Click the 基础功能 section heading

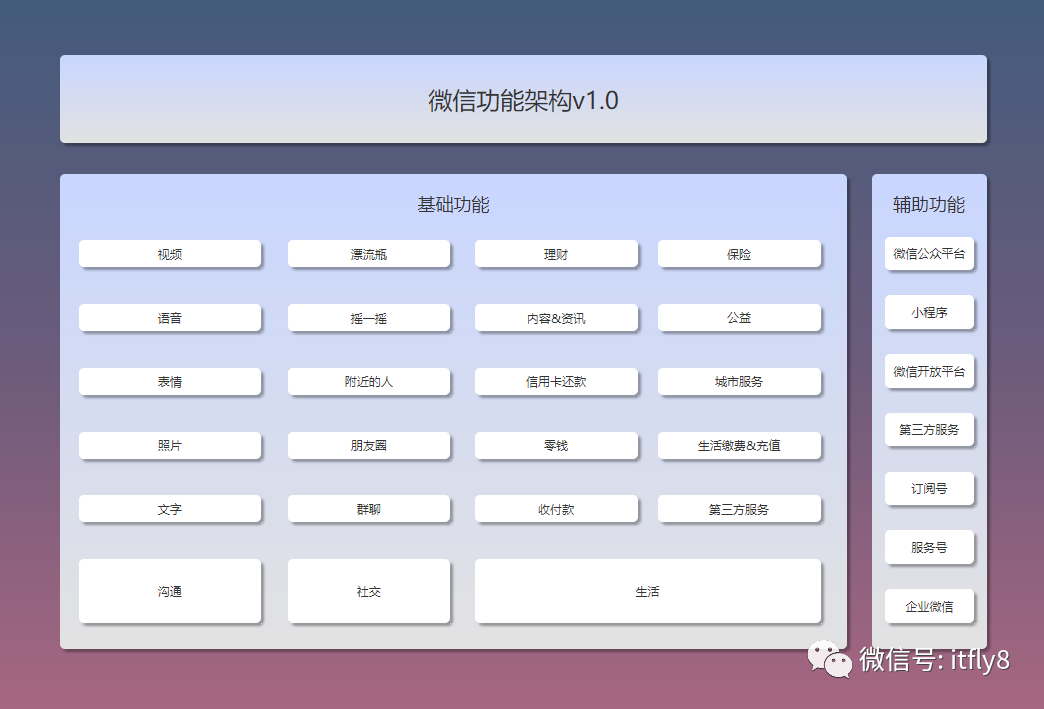pyautogui.click(x=453, y=204)
